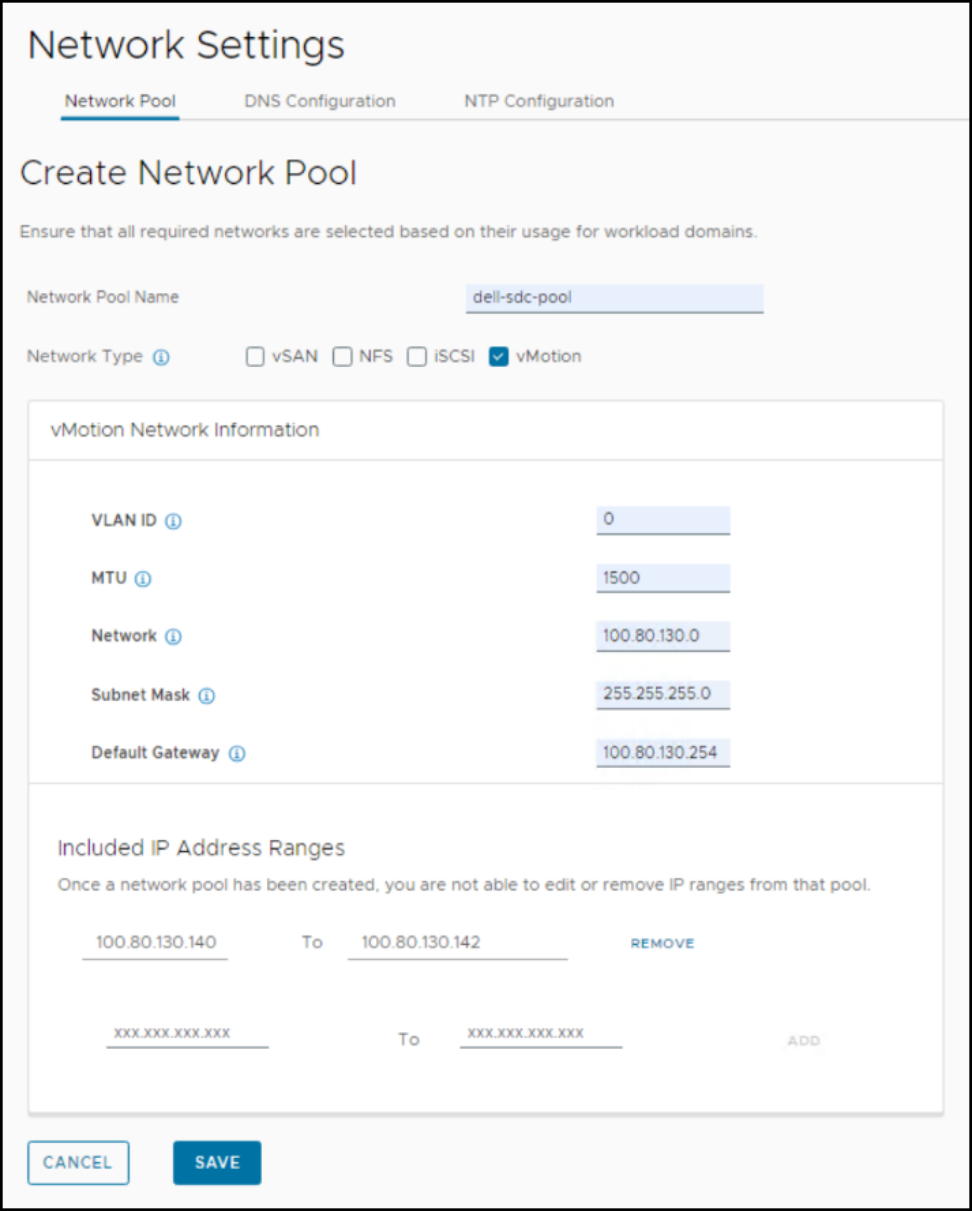This screenshot has width=973, height=1211.
Task: Click the info icon beside MTU
Action: point(142,579)
